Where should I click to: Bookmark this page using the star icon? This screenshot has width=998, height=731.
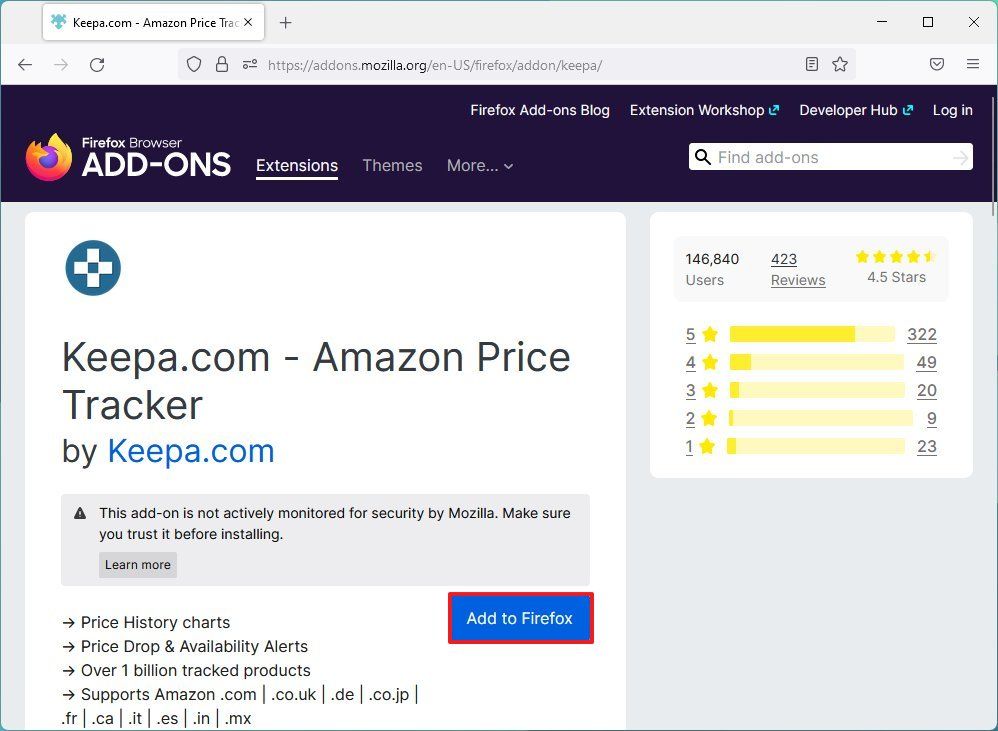(x=840, y=63)
